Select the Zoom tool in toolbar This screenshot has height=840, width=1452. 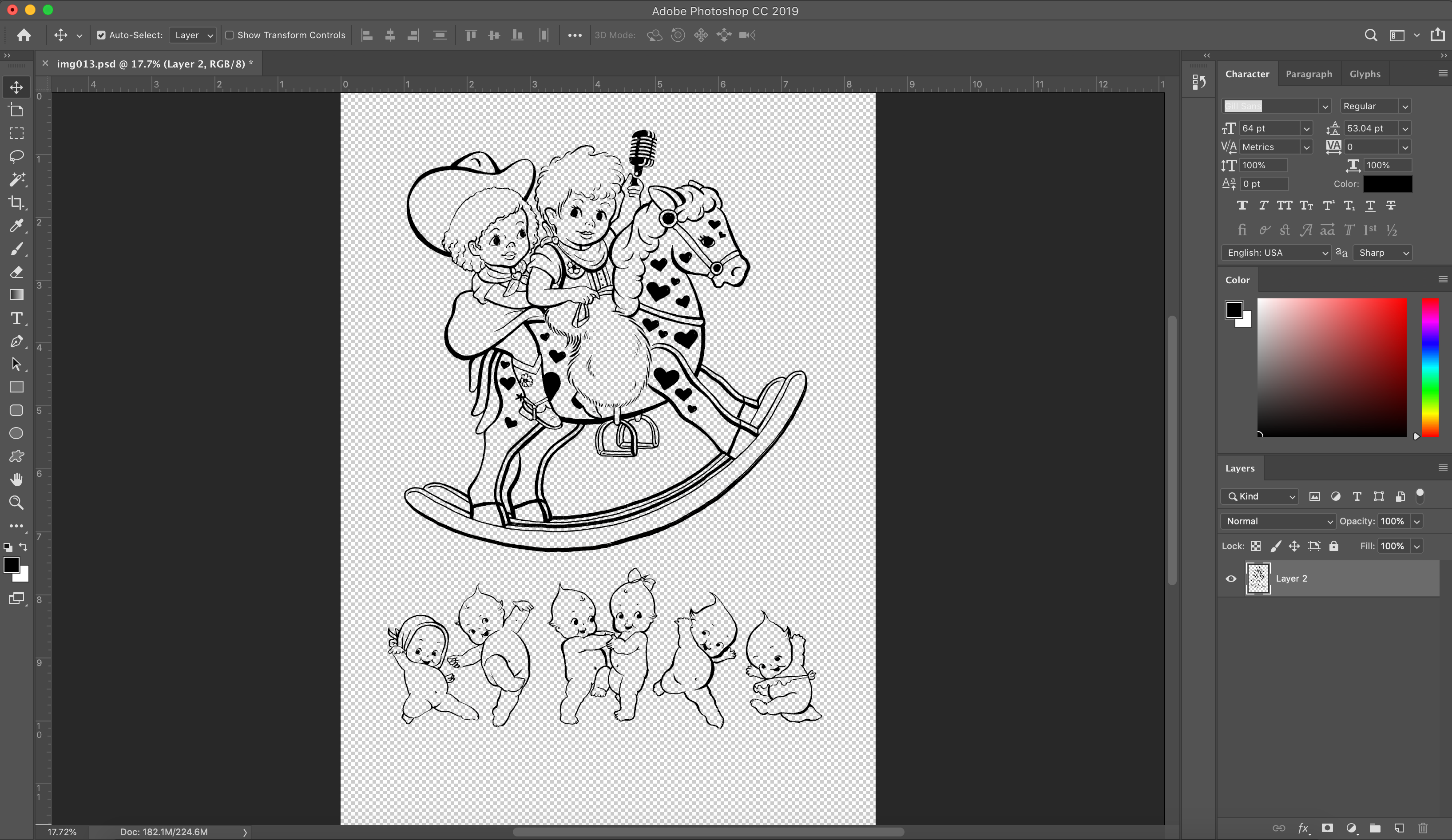[16, 503]
